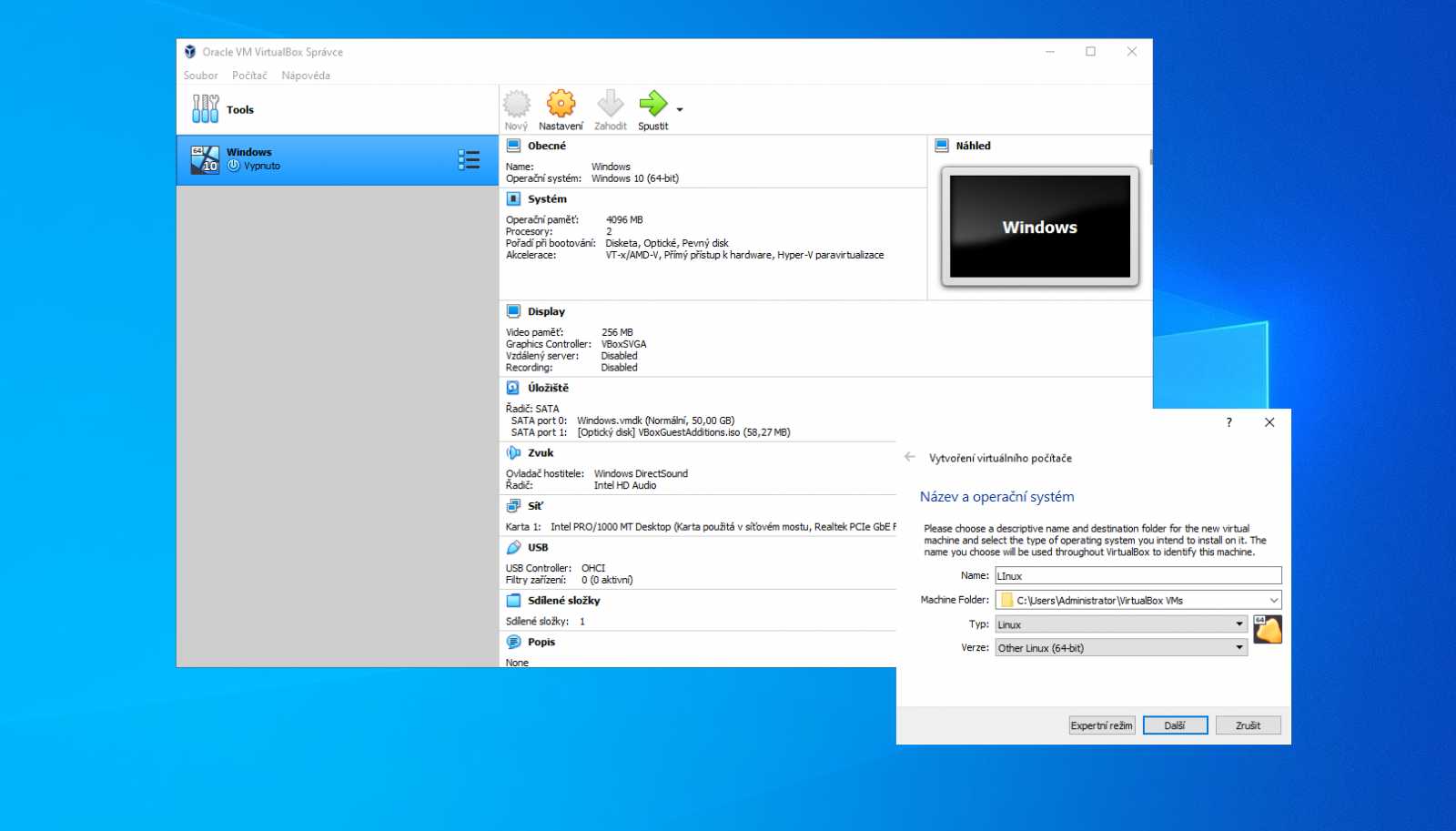Click the Vypnuto power state label
Image resolution: width=1456 pixels, height=831 pixels.
pyautogui.click(x=262, y=166)
